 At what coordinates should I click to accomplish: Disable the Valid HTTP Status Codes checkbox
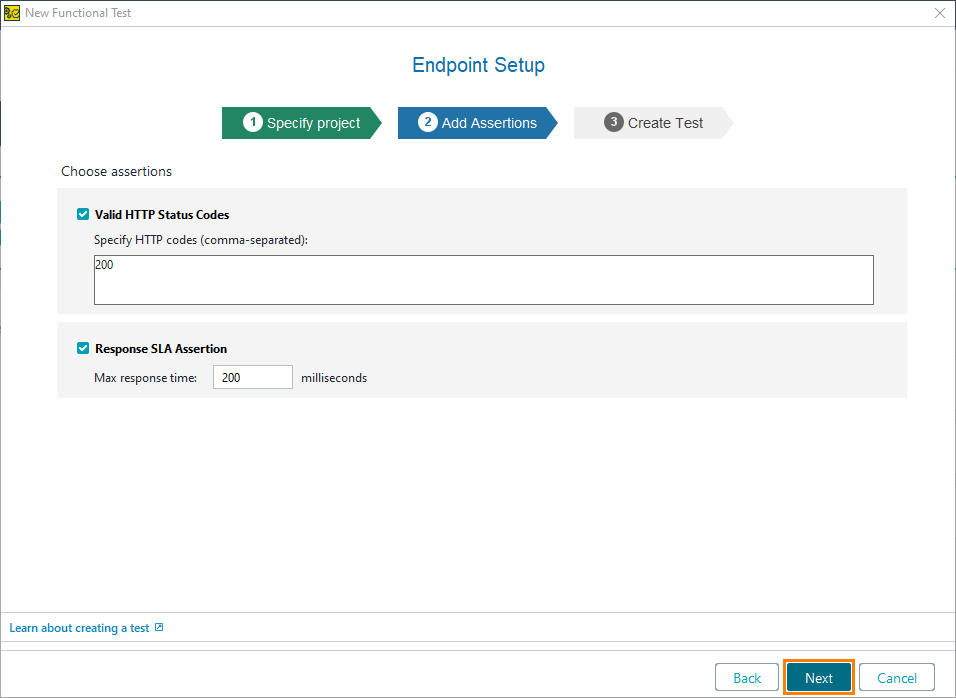tap(83, 214)
